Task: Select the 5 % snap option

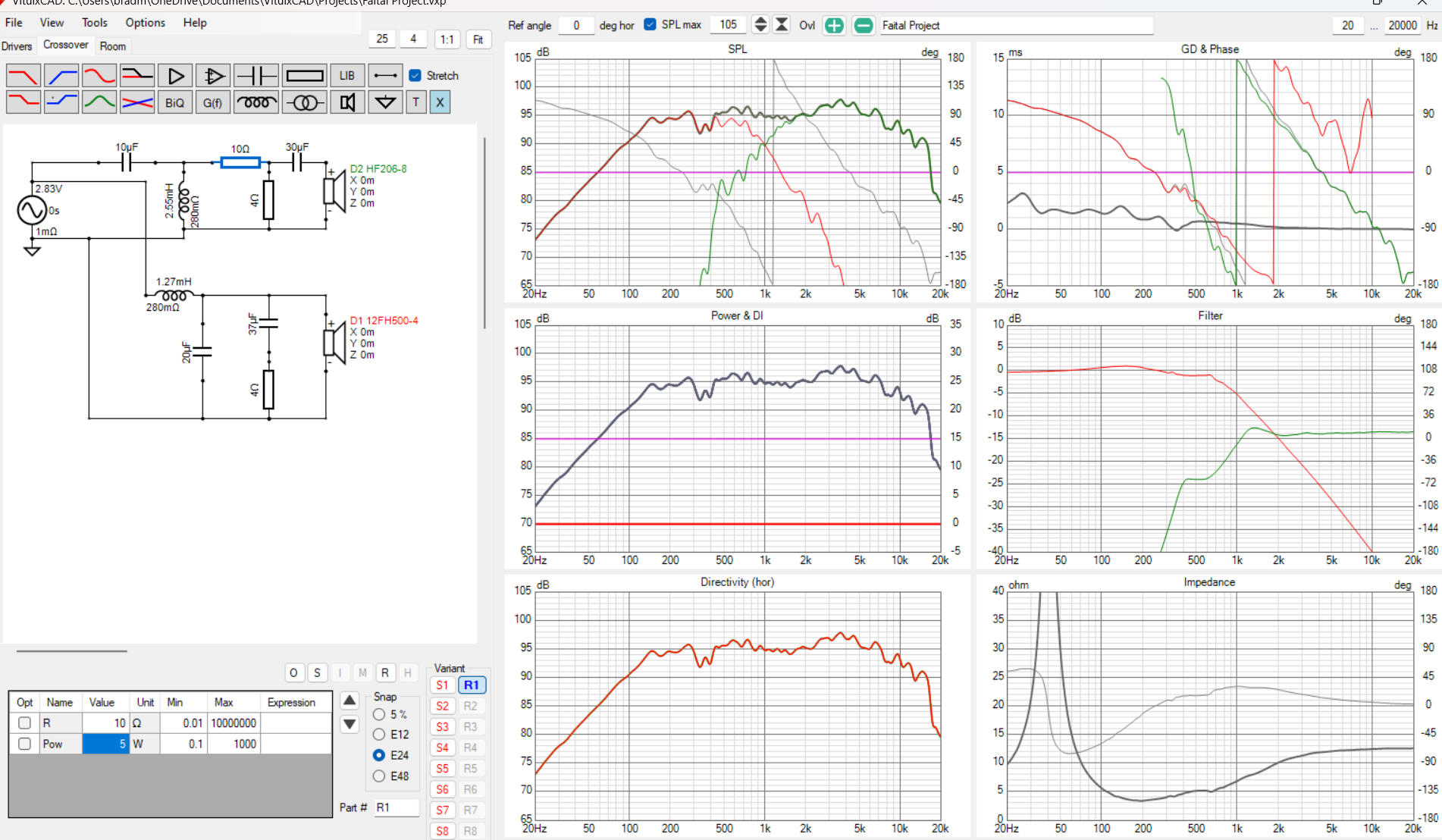Action: [x=379, y=714]
